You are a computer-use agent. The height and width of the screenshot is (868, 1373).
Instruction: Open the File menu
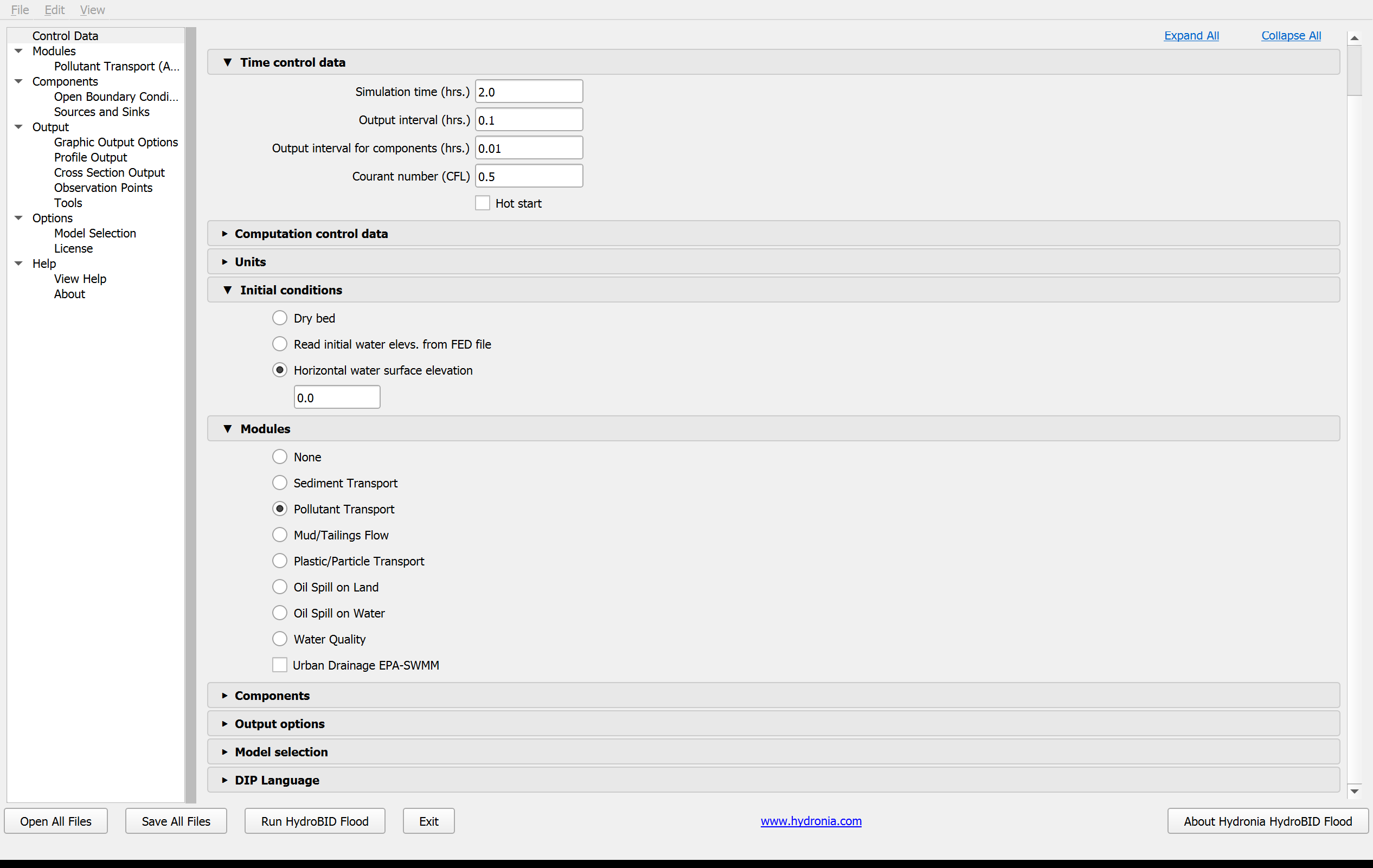[20, 10]
